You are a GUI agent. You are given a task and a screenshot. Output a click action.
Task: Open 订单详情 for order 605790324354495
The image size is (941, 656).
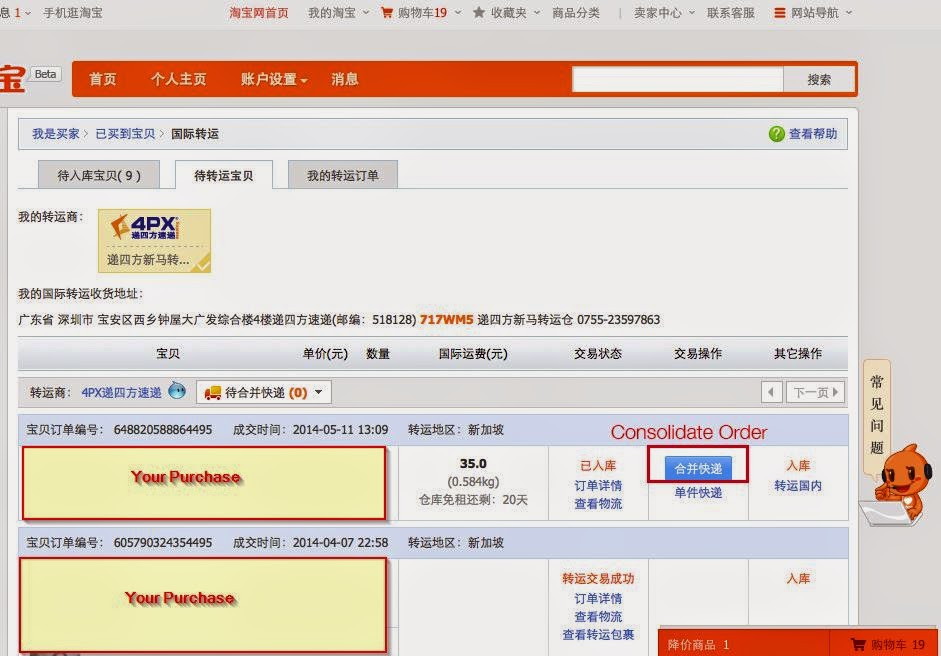tap(598, 598)
